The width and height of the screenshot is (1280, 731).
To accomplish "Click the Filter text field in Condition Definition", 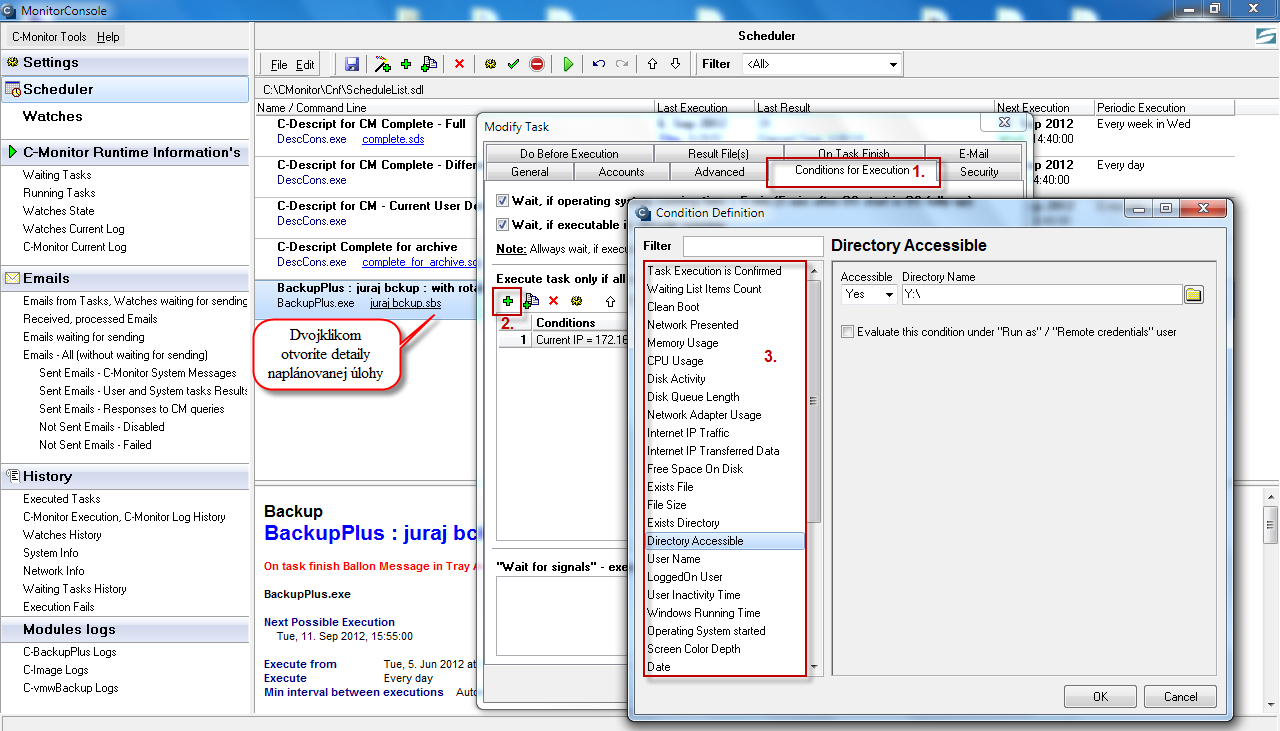I will point(753,246).
